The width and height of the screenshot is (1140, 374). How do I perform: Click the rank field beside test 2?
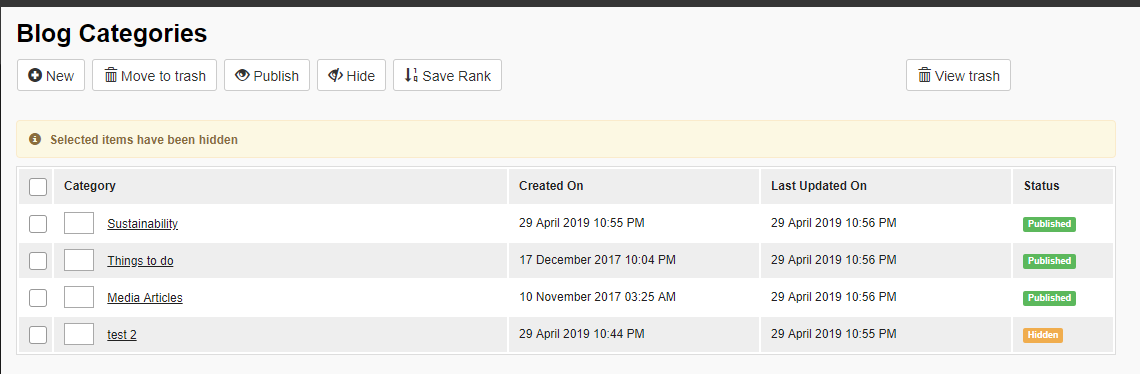(x=79, y=334)
